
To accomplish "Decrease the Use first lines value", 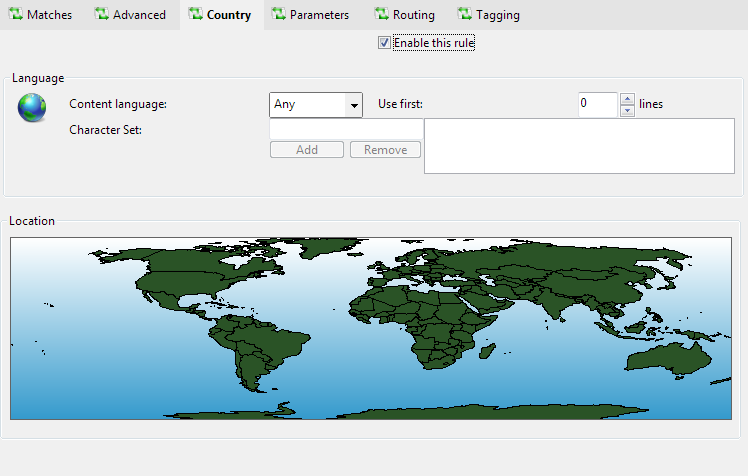I will coord(627,110).
